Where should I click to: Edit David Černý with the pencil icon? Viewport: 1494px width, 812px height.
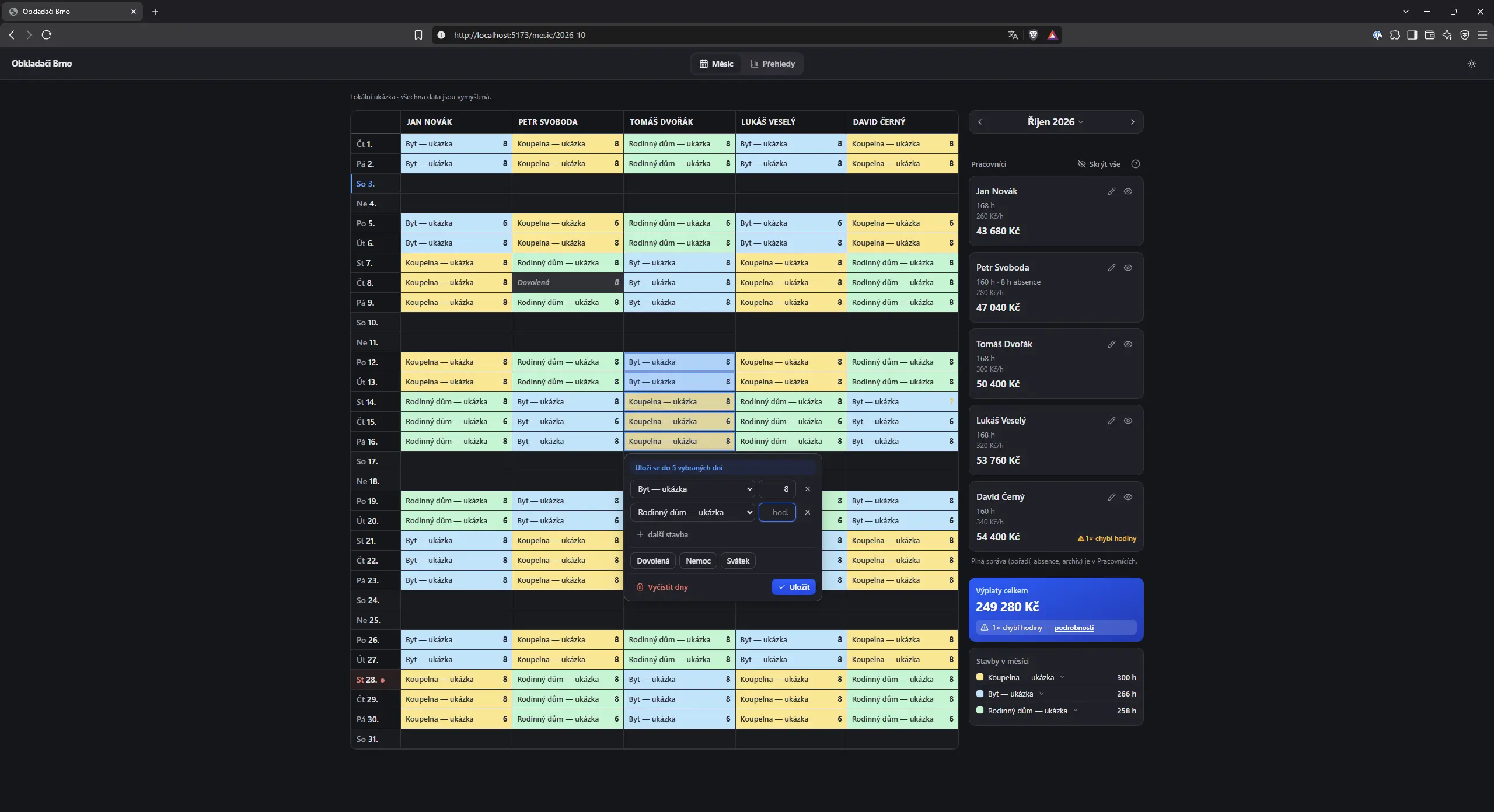pos(1111,497)
